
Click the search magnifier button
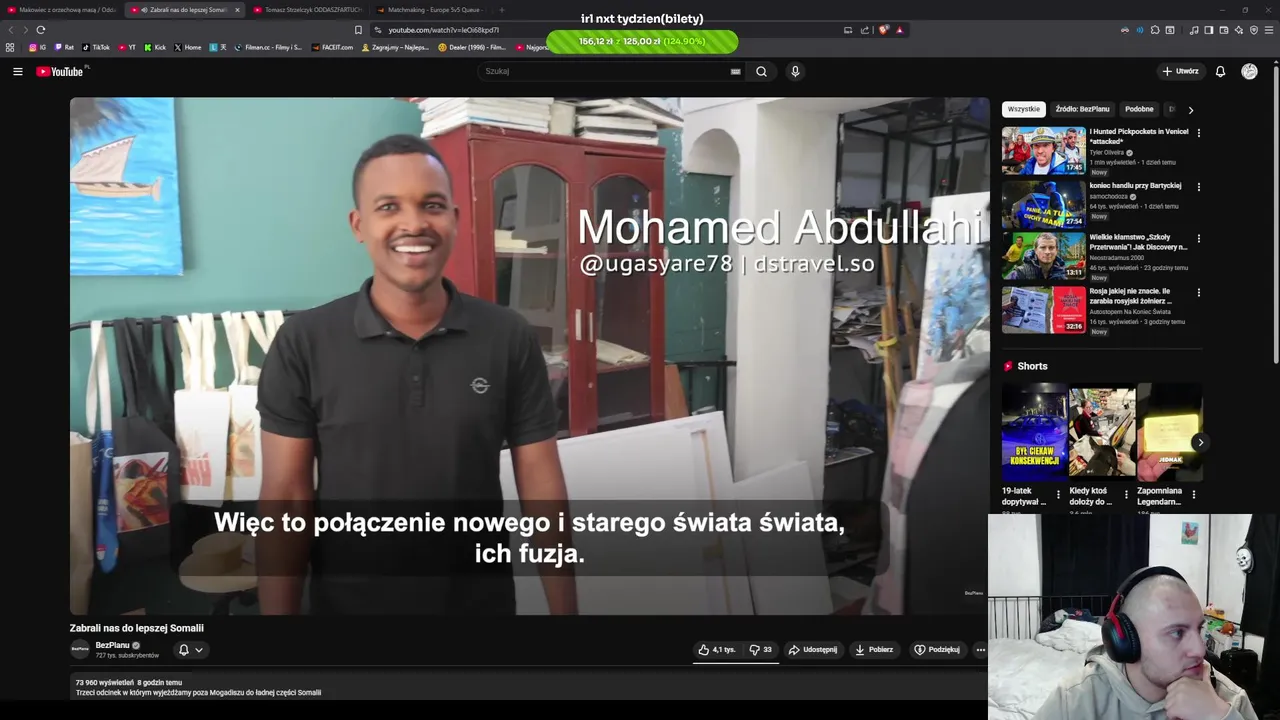(x=761, y=71)
